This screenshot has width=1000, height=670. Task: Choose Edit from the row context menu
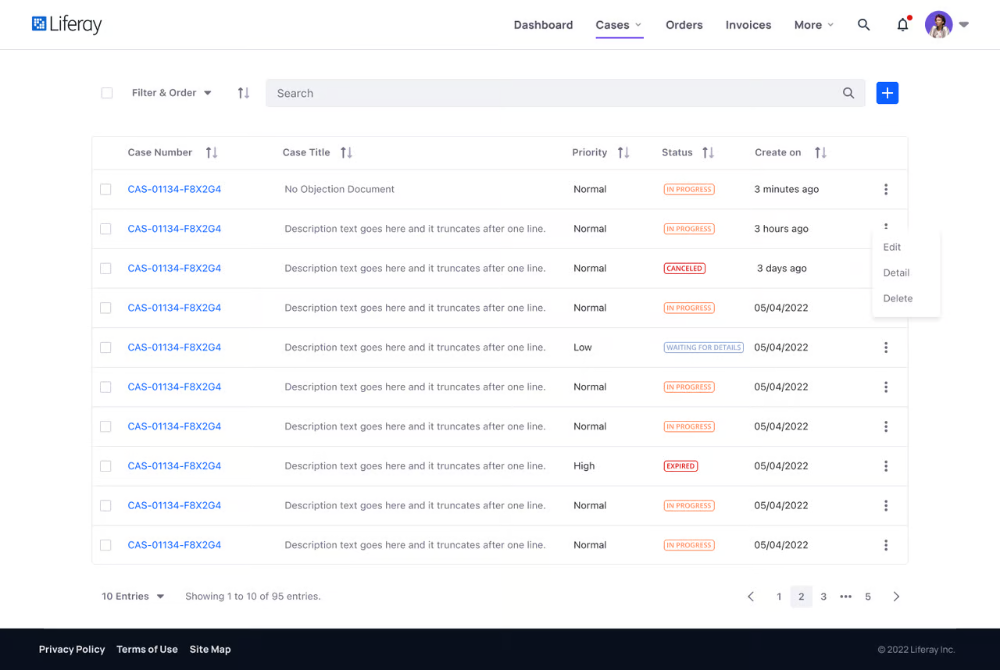tap(892, 247)
